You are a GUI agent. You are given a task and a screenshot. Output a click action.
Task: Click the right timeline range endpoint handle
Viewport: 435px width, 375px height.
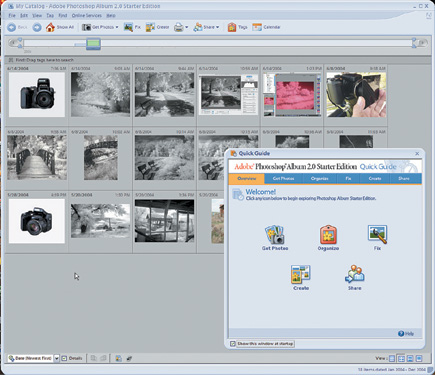414,43
